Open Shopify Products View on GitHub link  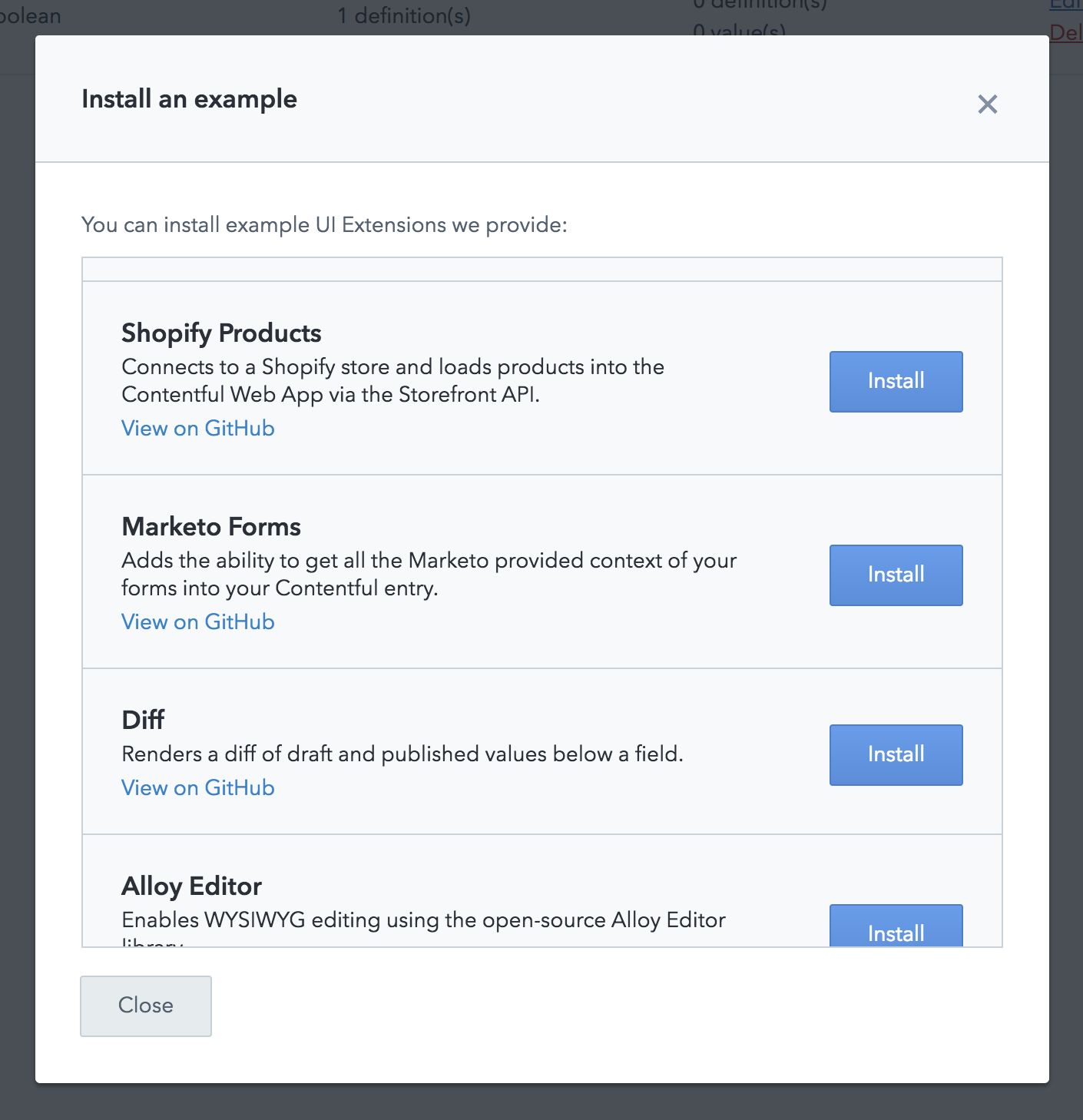pyautogui.click(x=198, y=429)
